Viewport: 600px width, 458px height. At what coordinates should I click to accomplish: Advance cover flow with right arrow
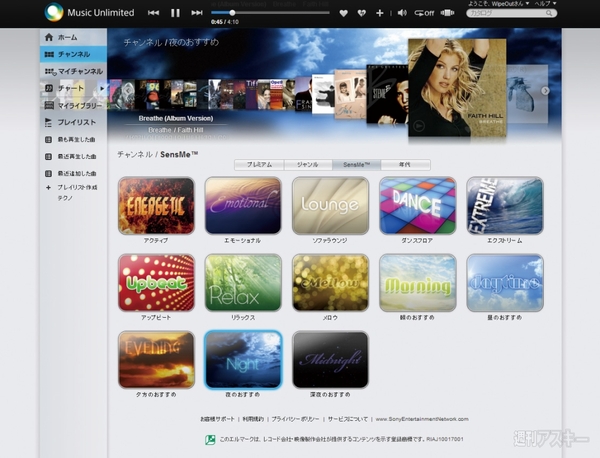point(545,91)
